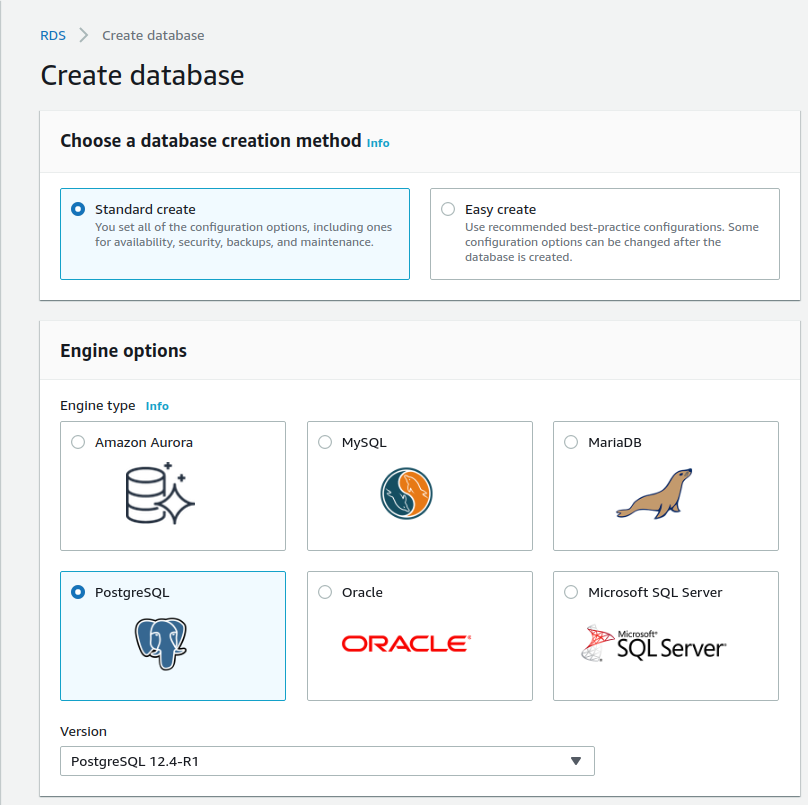Click the red Oracle logo
808x805 pixels.
tap(406, 644)
